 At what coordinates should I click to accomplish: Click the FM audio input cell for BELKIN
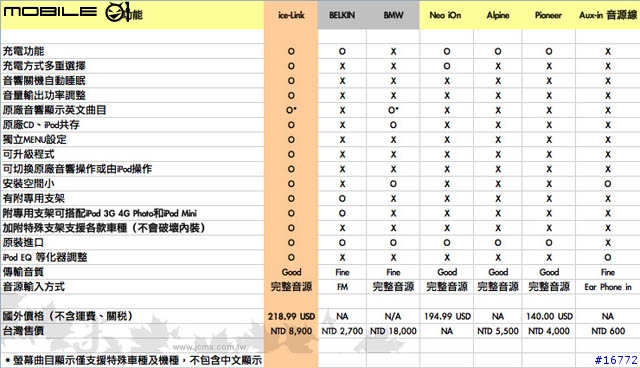click(342, 287)
